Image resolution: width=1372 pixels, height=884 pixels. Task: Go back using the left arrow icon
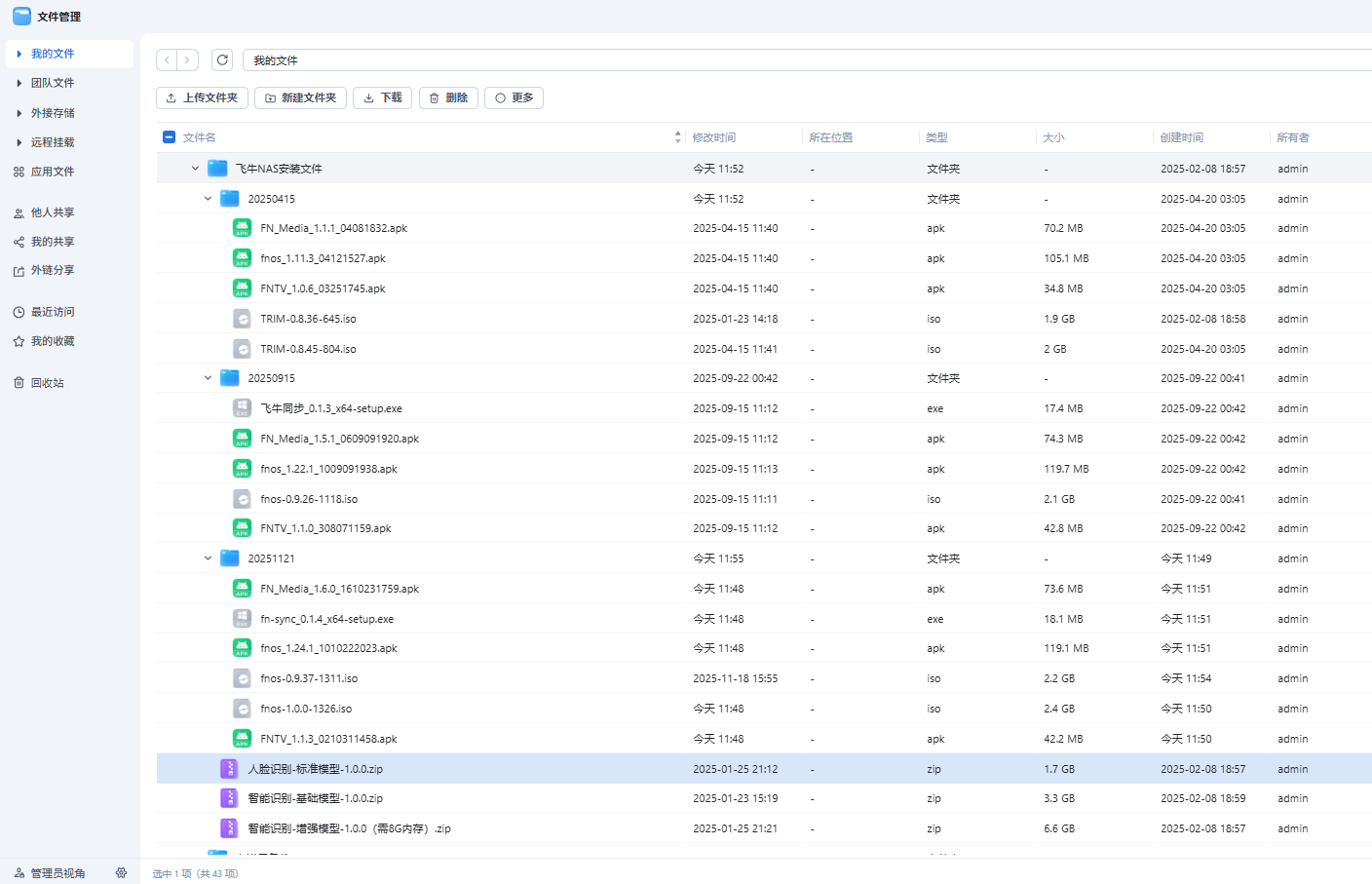(x=168, y=60)
